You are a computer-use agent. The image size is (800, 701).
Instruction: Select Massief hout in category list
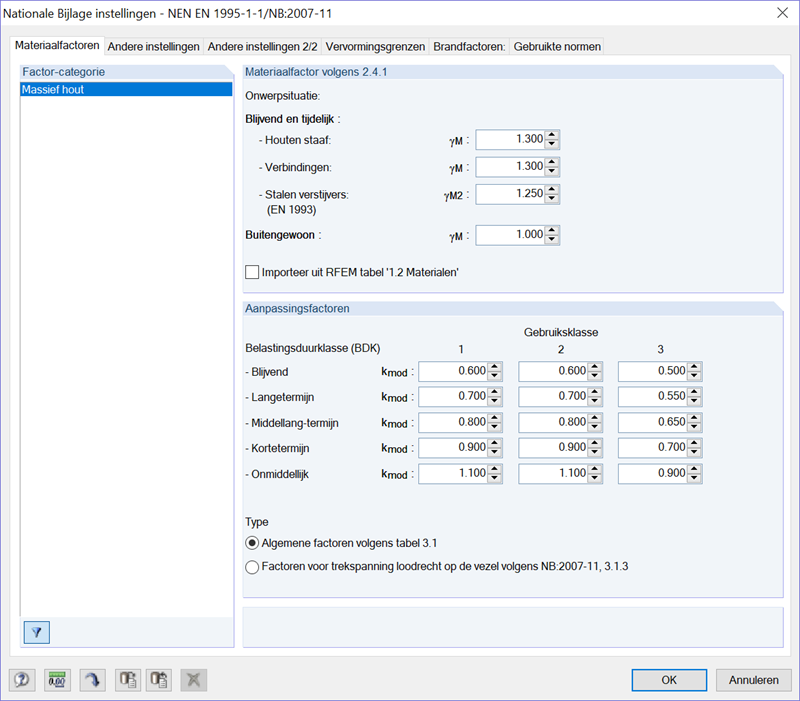[126, 89]
